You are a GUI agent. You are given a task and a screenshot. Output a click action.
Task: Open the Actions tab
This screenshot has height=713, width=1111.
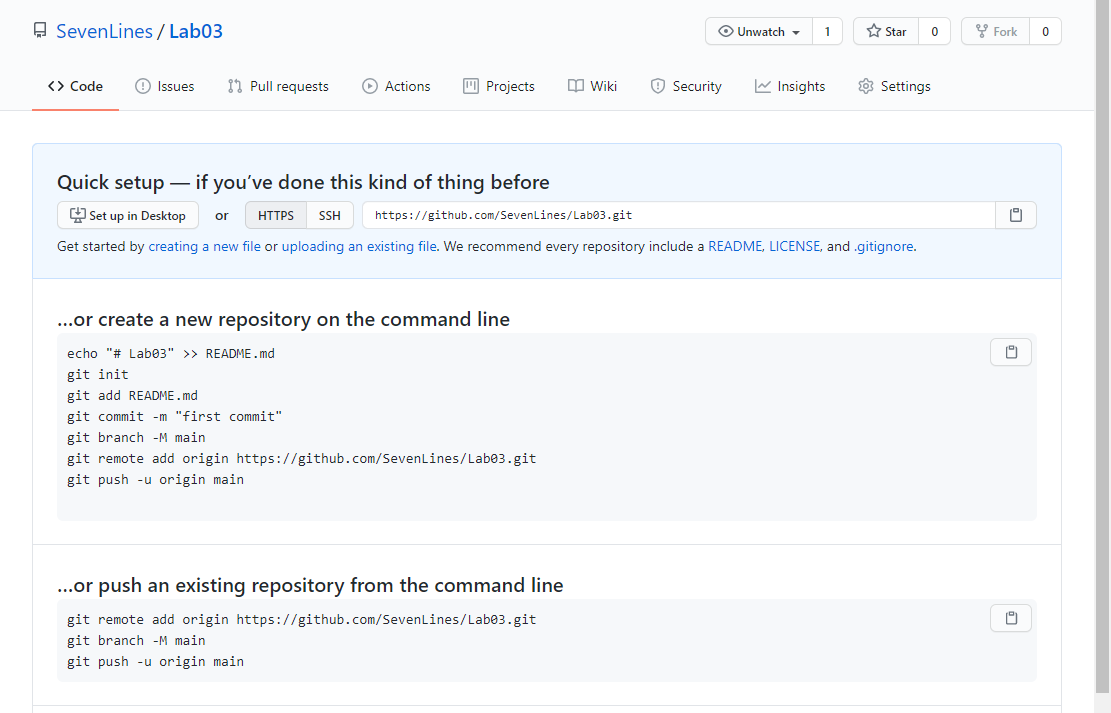pos(396,86)
